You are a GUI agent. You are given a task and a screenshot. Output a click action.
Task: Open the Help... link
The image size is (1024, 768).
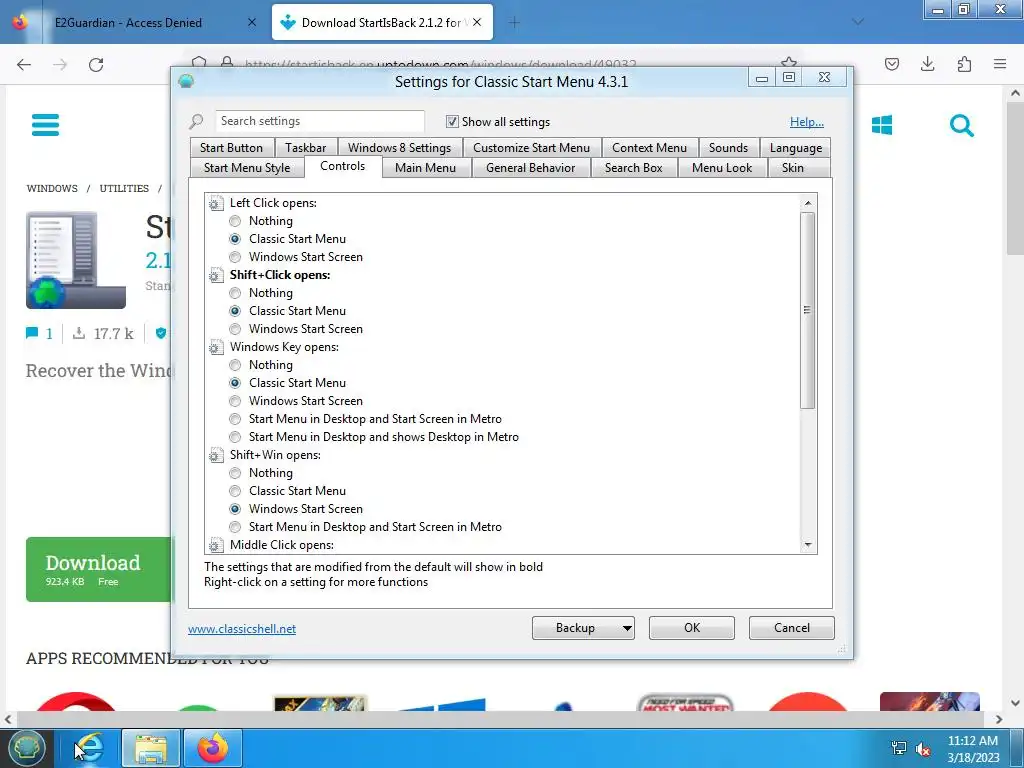click(x=807, y=121)
